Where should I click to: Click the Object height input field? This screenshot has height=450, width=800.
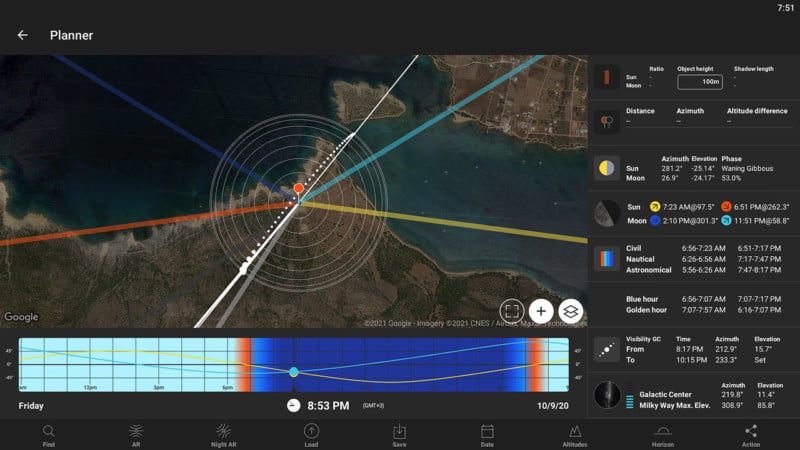(700, 81)
